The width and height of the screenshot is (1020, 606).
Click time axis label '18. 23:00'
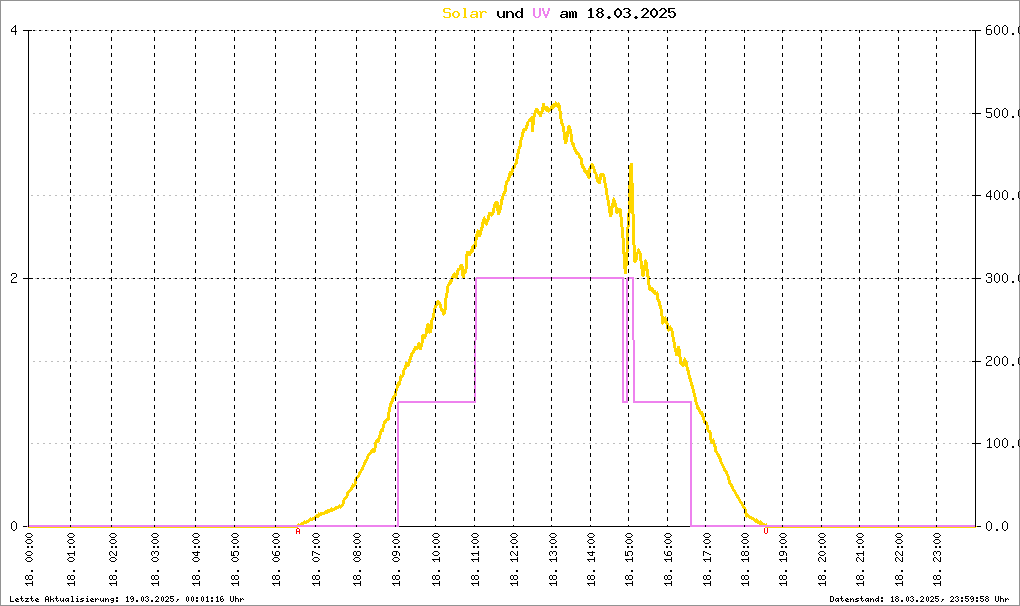(x=937, y=559)
